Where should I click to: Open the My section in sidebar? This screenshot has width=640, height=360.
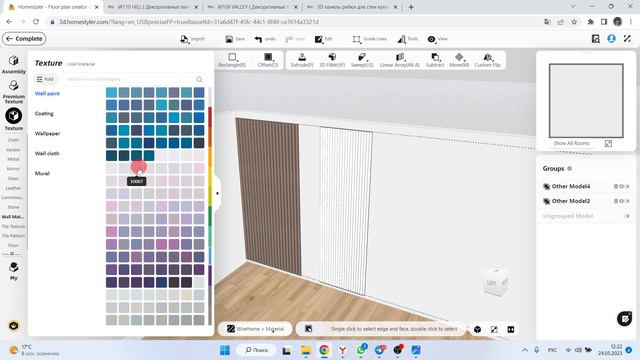point(13,271)
